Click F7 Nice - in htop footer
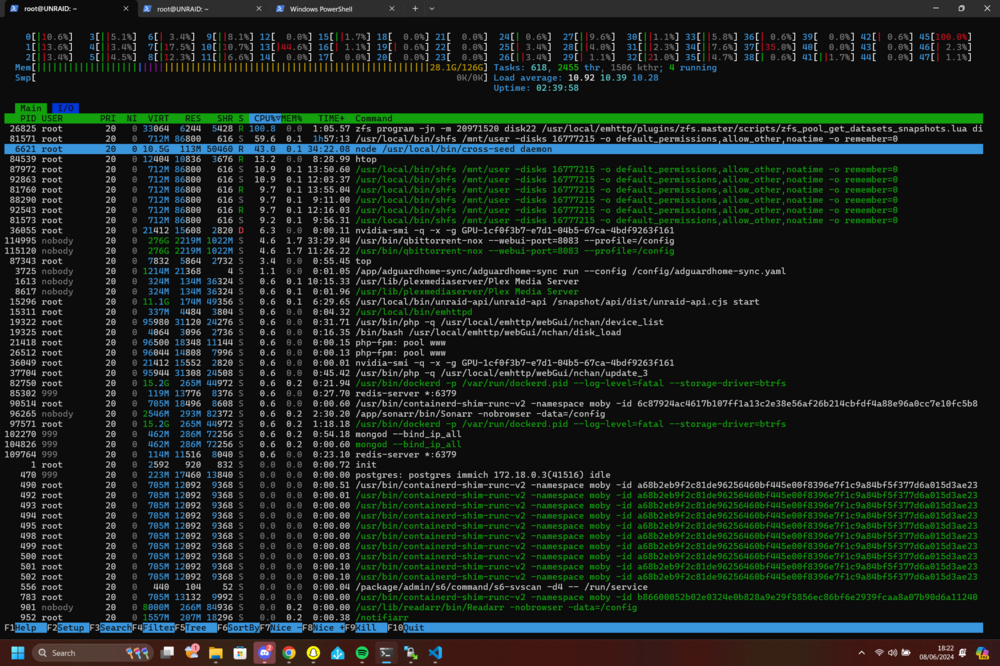Image resolution: width=1000 pixels, height=666 pixels. coord(281,628)
